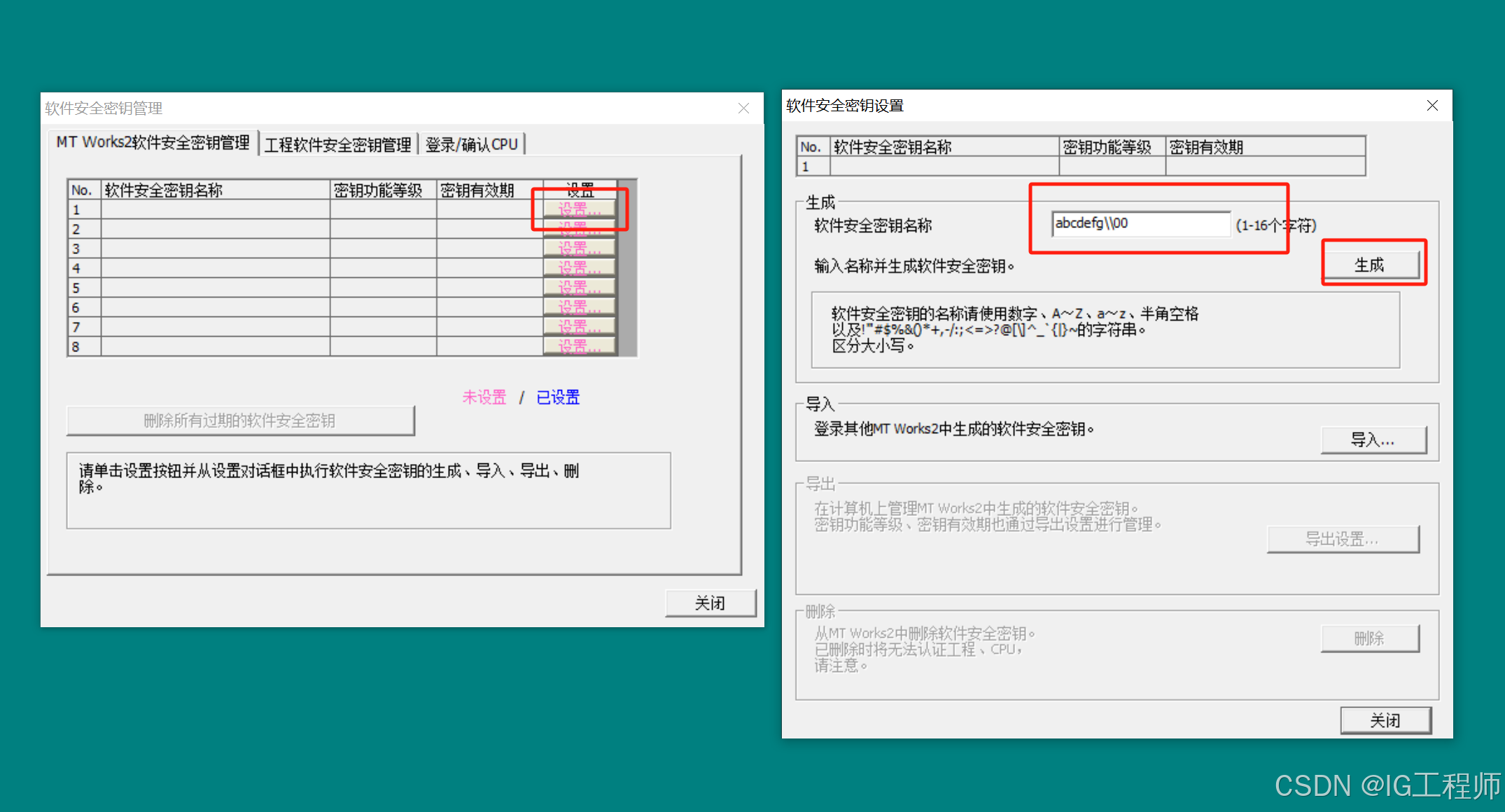
Task: Click the 设置 button in row 1
Action: (579, 209)
